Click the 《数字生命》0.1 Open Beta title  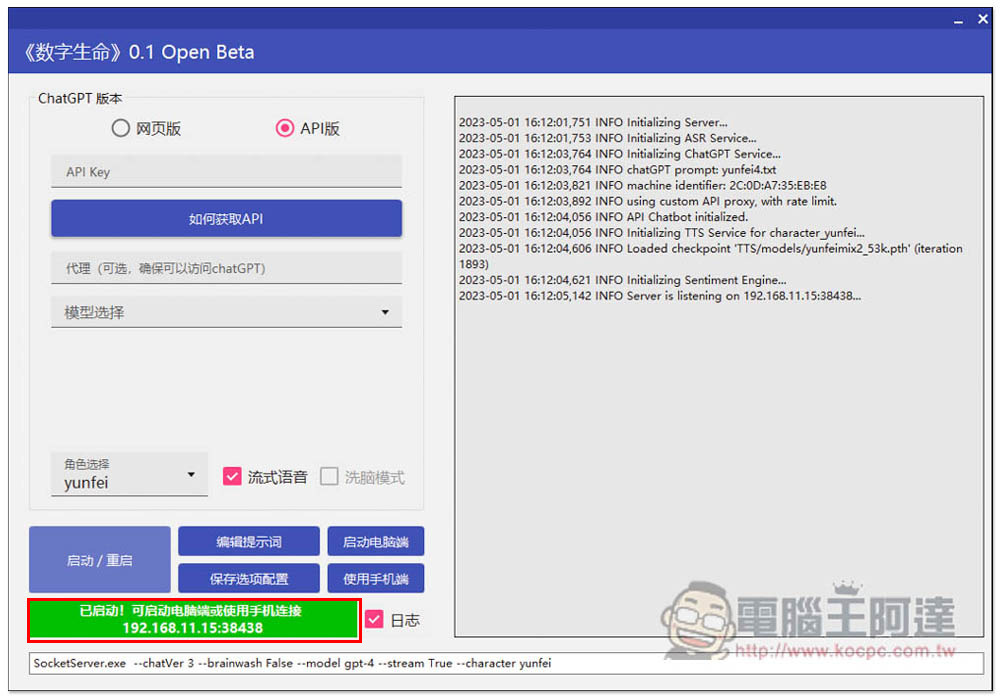point(138,52)
